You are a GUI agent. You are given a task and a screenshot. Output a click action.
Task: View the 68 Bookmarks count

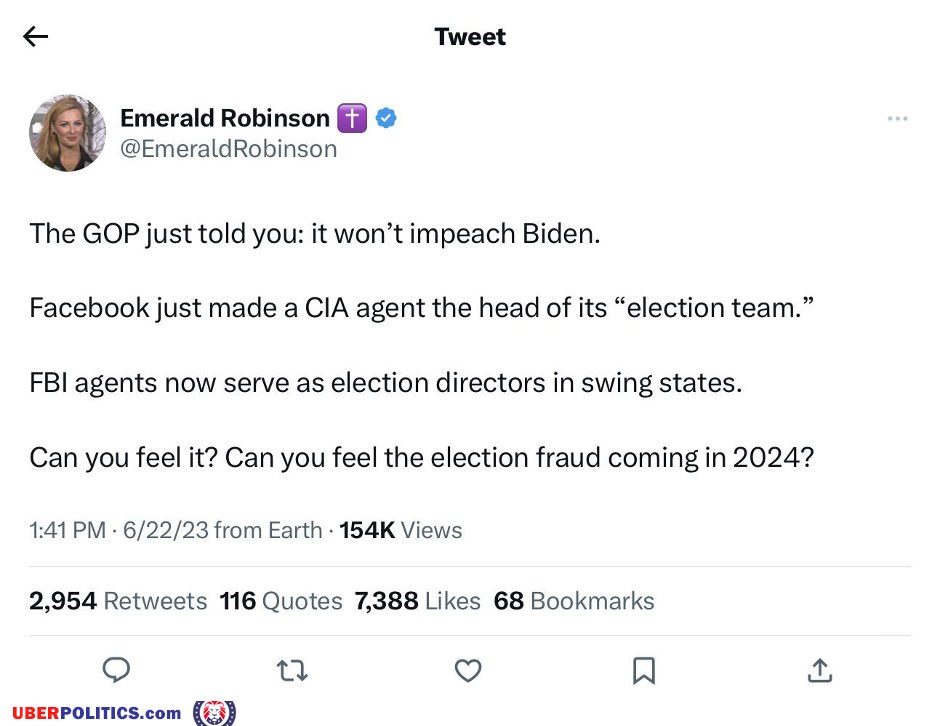tap(574, 601)
